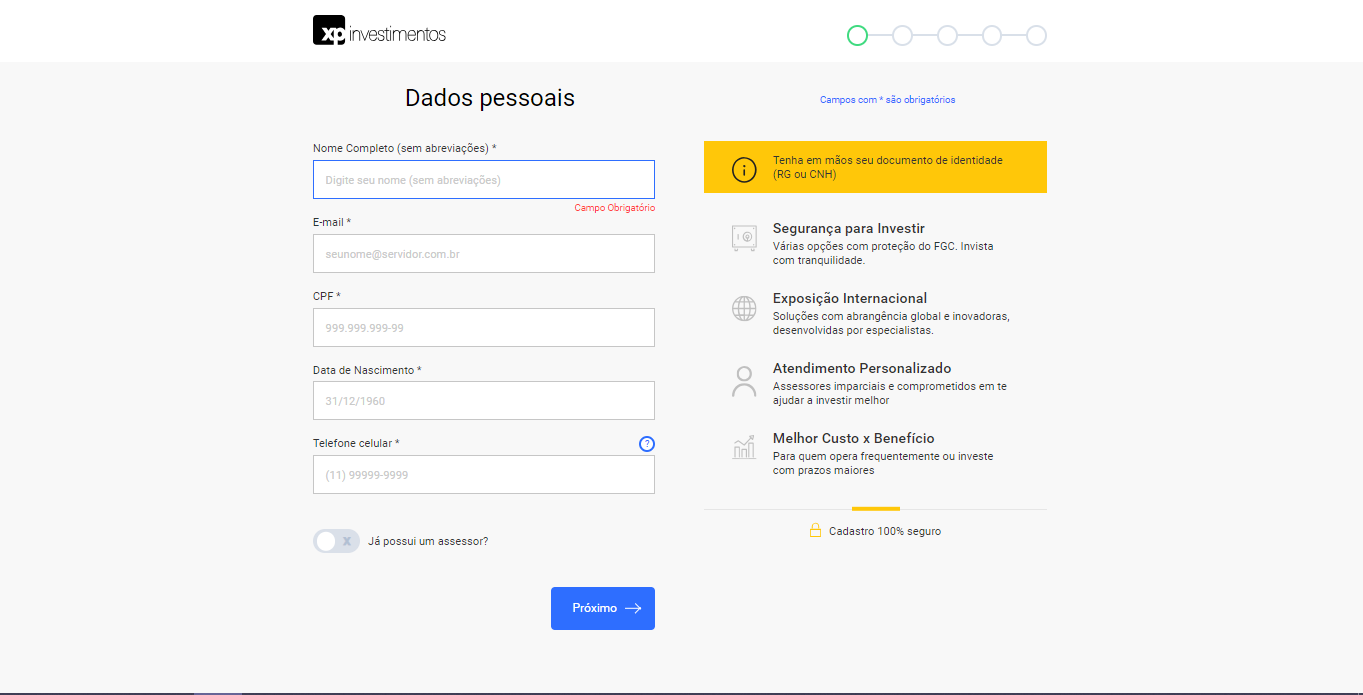
Task: Click the safe icon for Segurança para Investir
Action: (744, 238)
